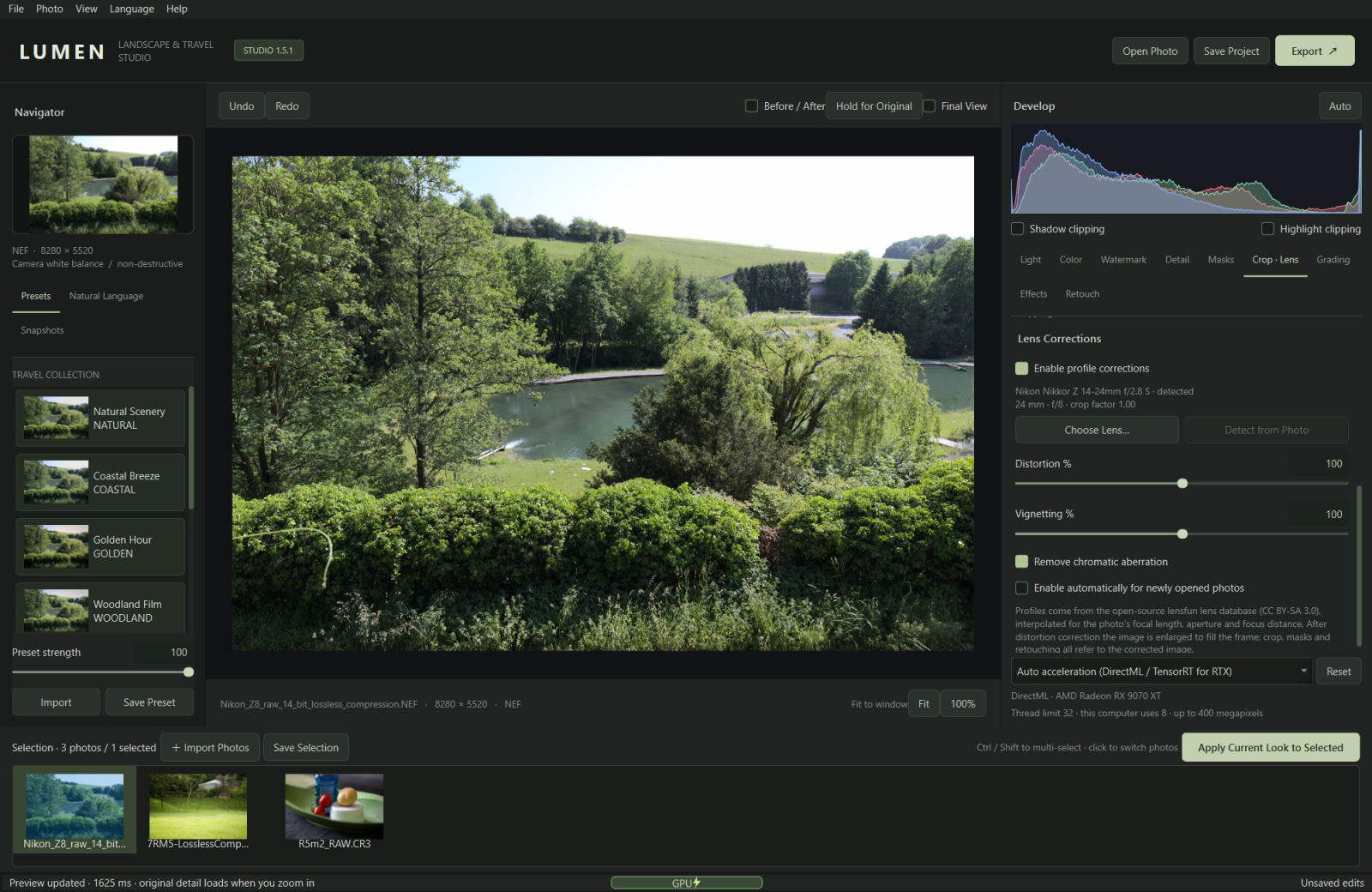Open the Snapshots tab

coord(43,330)
